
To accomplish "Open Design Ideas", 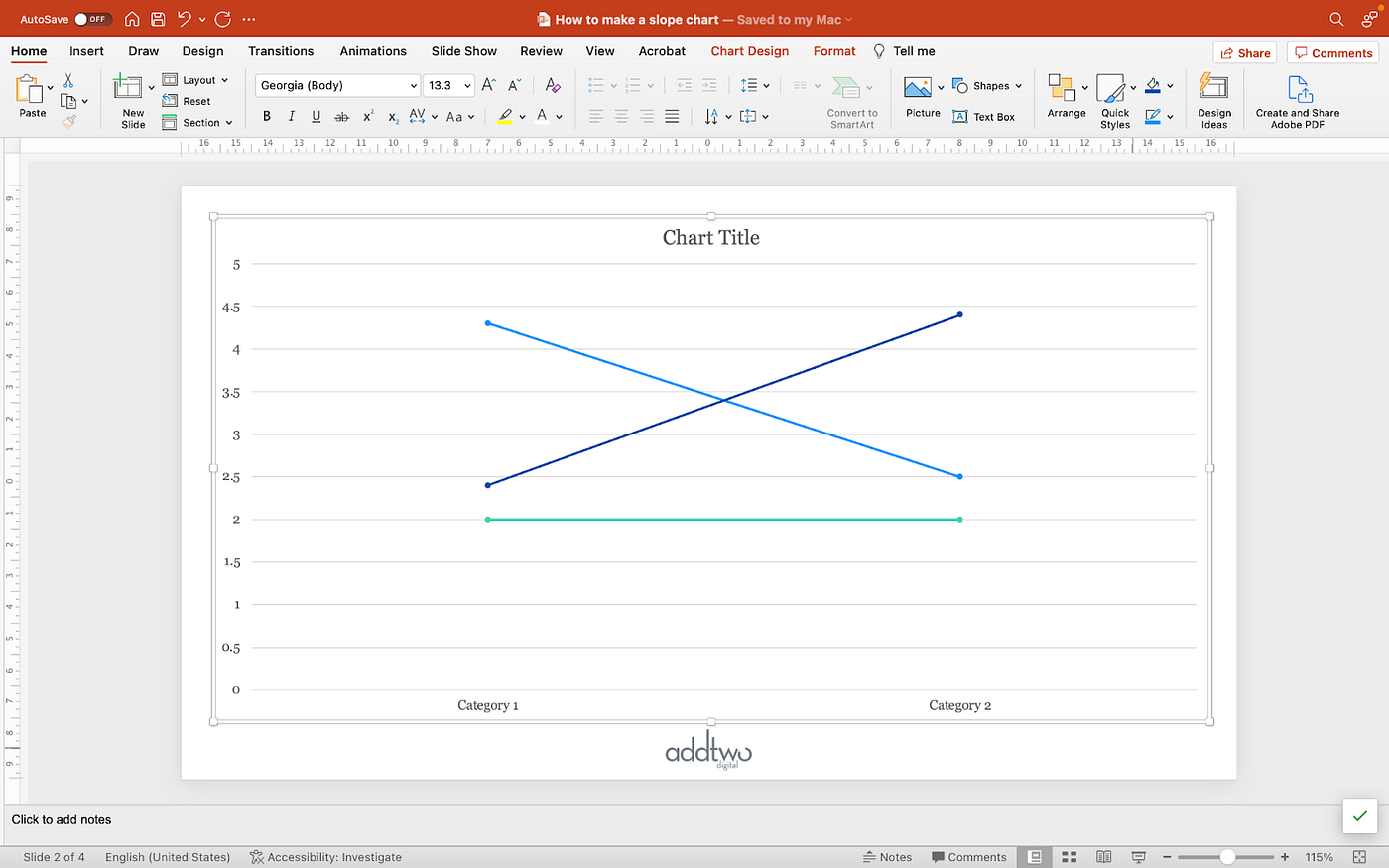I will (1213, 99).
